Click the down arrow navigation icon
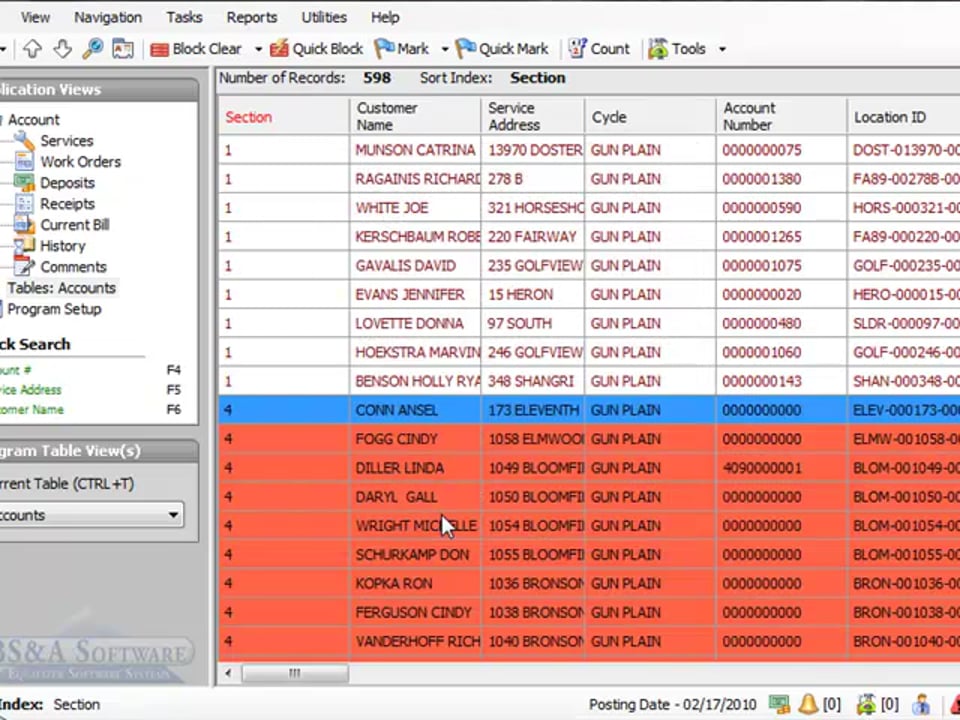960x720 pixels. [x=62, y=49]
